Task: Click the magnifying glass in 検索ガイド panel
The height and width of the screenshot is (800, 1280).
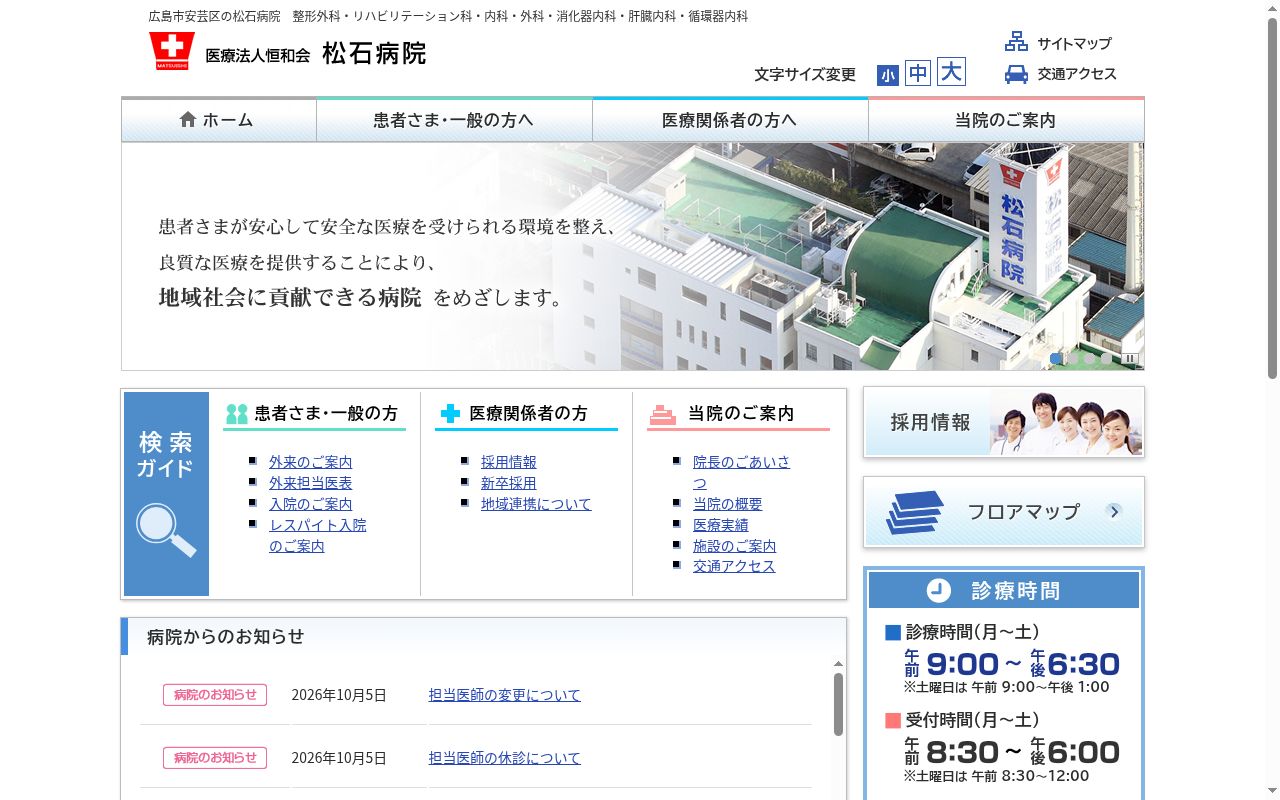Action: click(166, 530)
